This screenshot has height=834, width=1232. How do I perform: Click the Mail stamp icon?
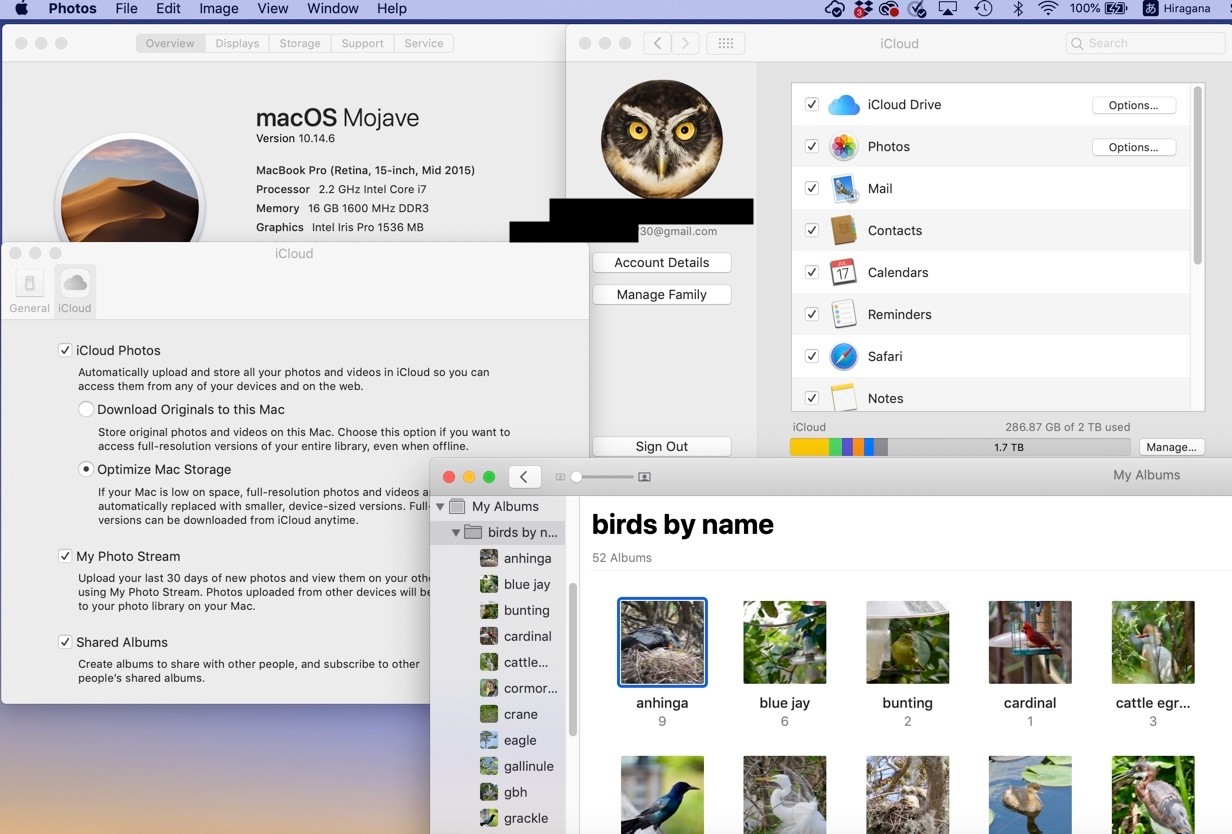[x=844, y=189]
